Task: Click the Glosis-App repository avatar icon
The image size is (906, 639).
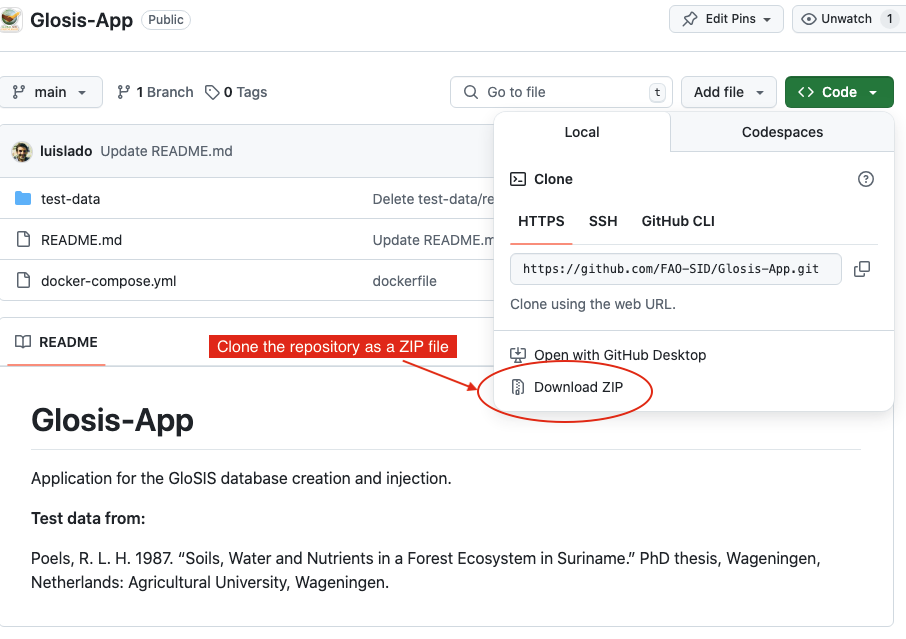Action: click(x=11, y=20)
